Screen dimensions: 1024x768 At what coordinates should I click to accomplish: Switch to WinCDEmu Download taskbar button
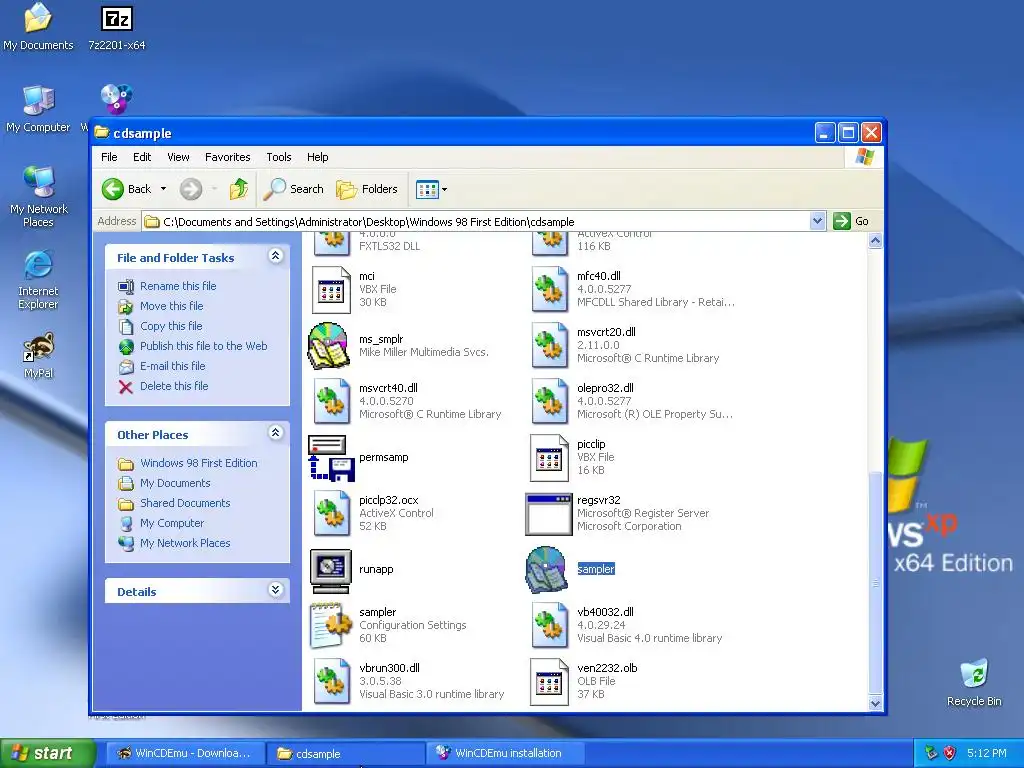tap(185, 753)
